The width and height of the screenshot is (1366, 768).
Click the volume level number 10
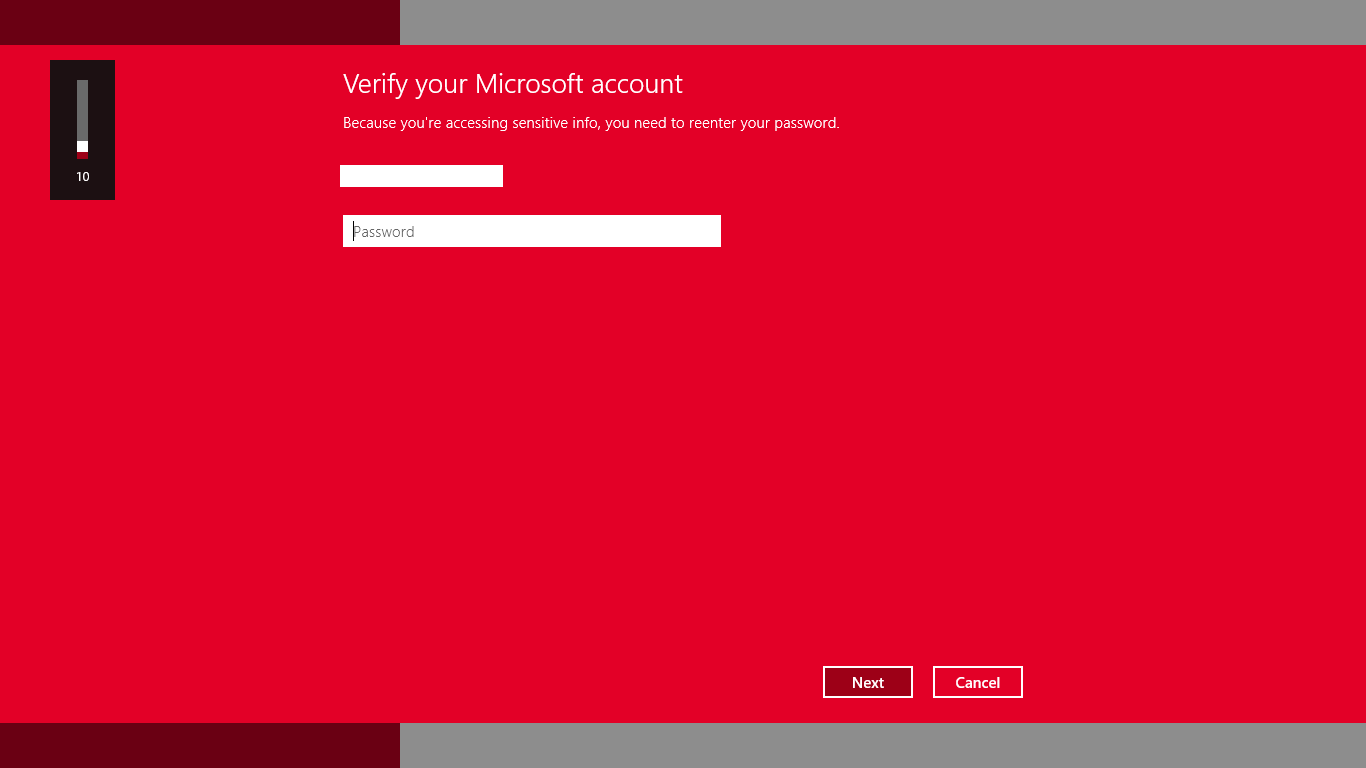coord(82,177)
